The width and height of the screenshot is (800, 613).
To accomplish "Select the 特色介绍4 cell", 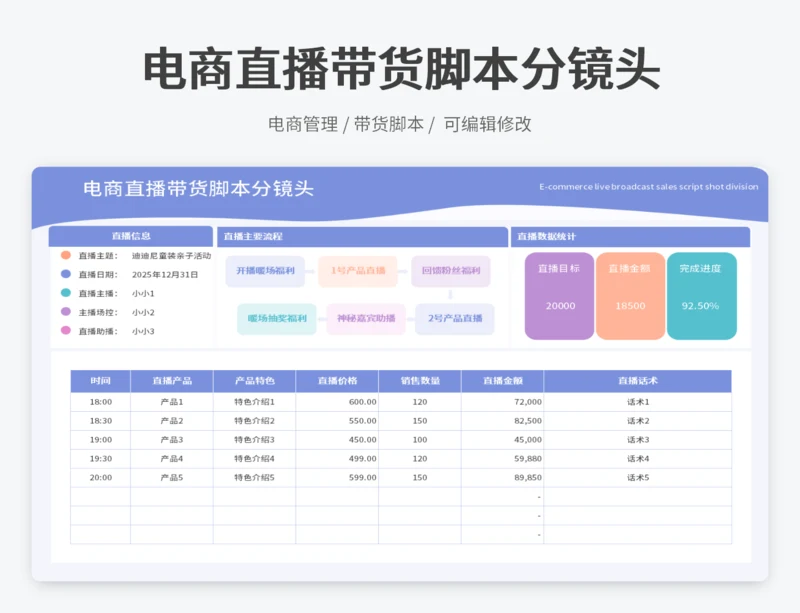I will tap(255, 459).
